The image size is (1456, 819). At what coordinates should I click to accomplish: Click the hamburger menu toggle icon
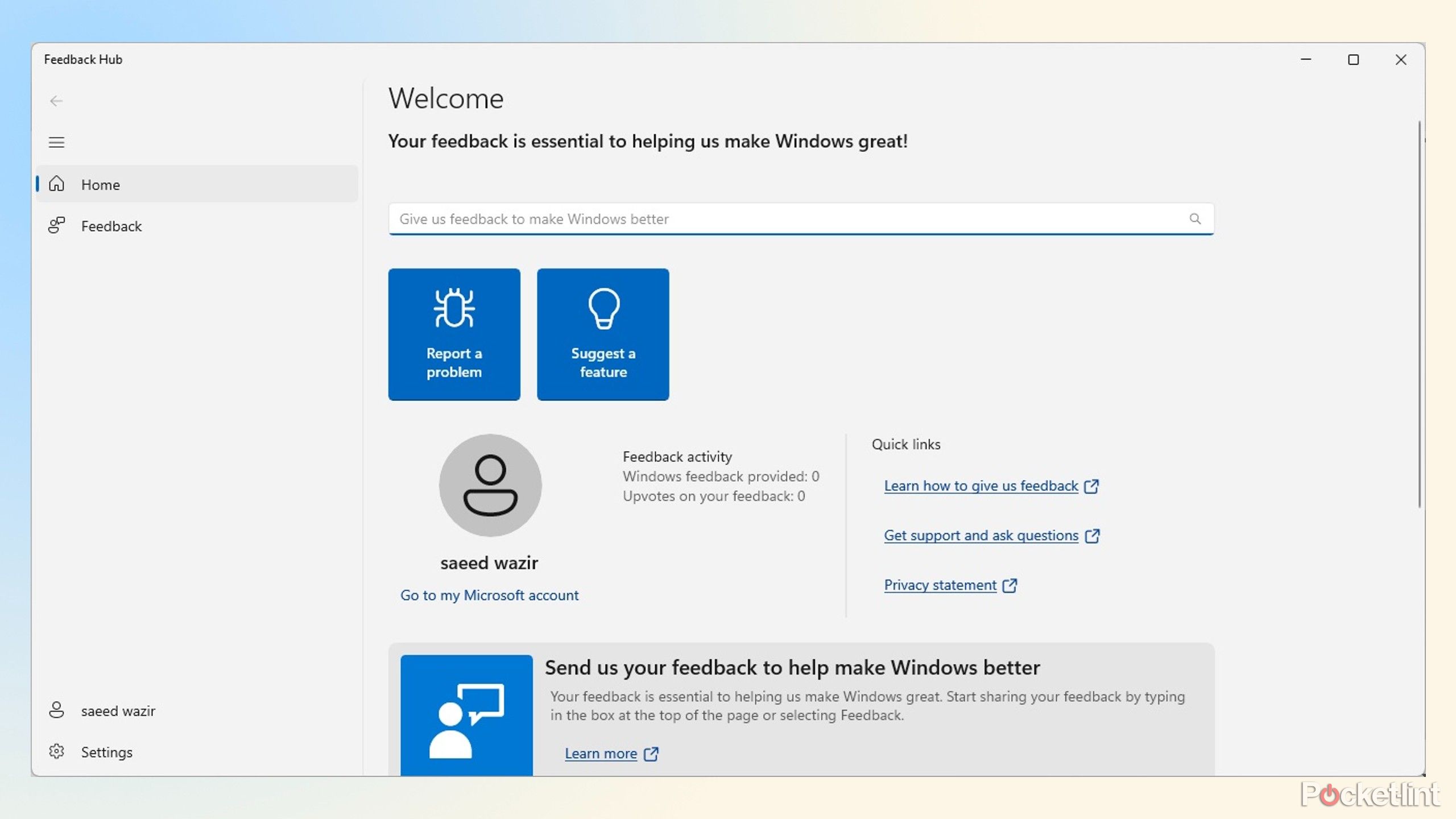(x=57, y=141)
